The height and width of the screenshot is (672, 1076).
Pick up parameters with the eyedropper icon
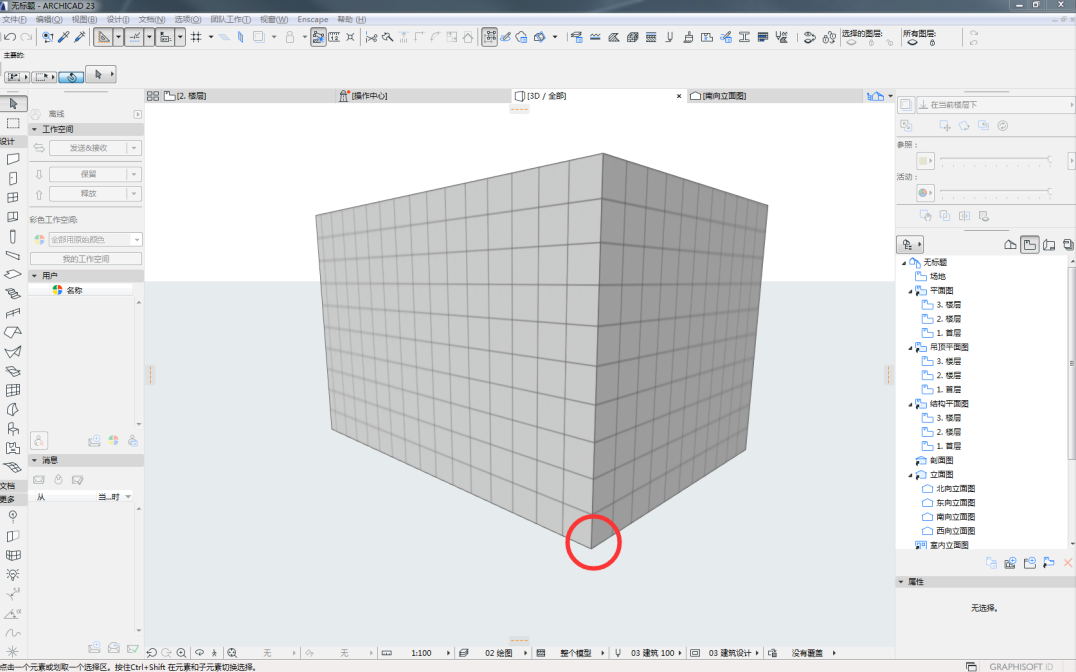coord(64,37)
